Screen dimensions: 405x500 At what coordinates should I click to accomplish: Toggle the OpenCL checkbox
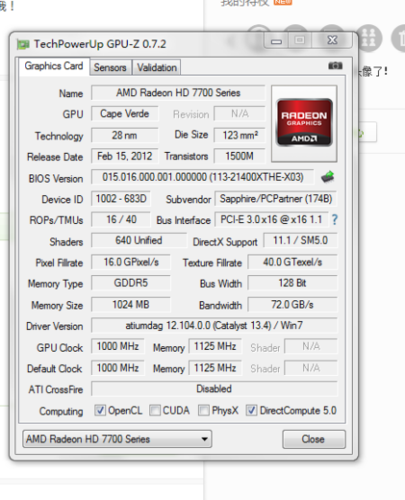click(x=100, y=410)
